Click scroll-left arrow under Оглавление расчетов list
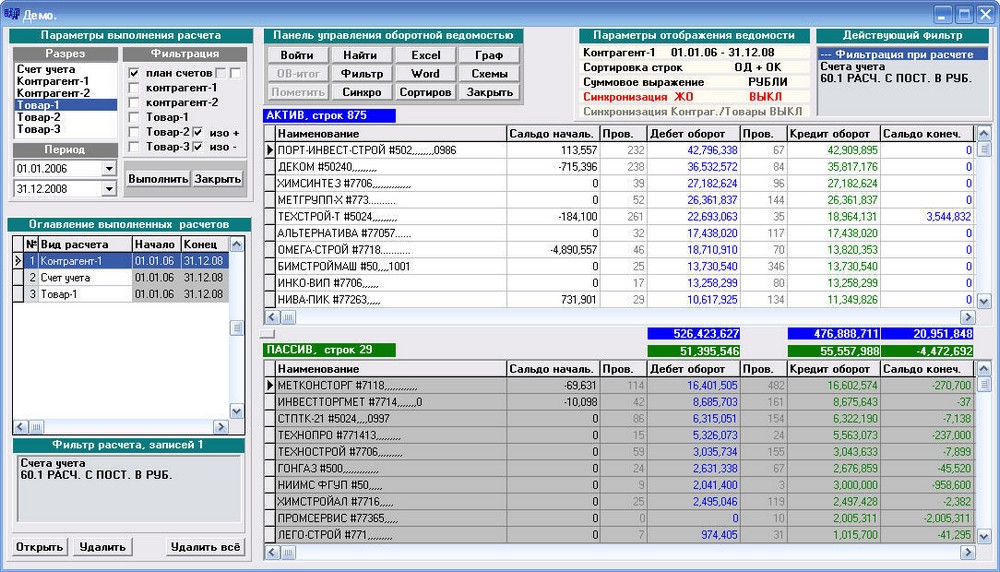 pos(20,427)
